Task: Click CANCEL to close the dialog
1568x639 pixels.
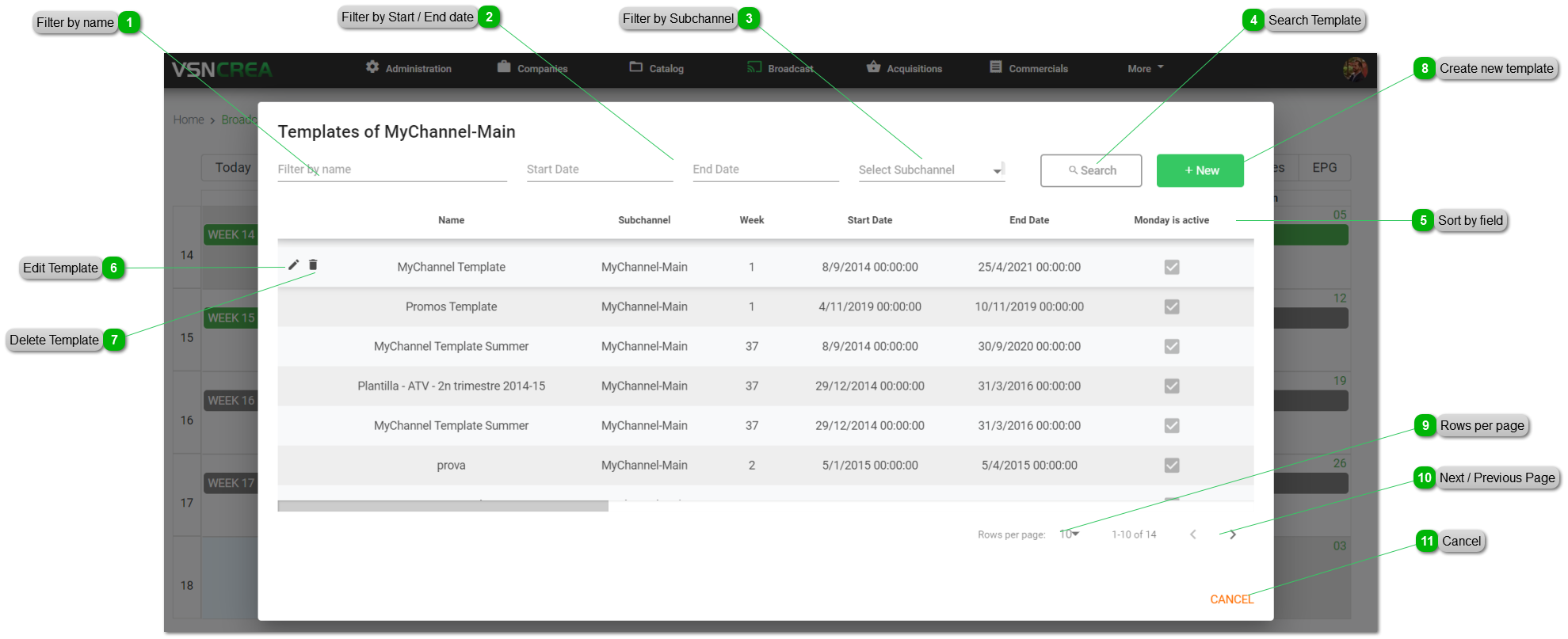Action: tap(1231, 599)
